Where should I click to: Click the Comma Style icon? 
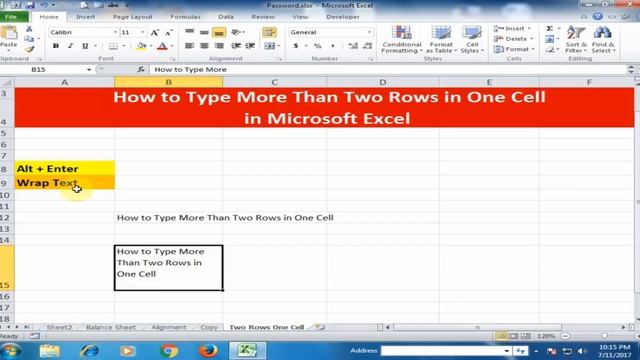coord(333,46)
